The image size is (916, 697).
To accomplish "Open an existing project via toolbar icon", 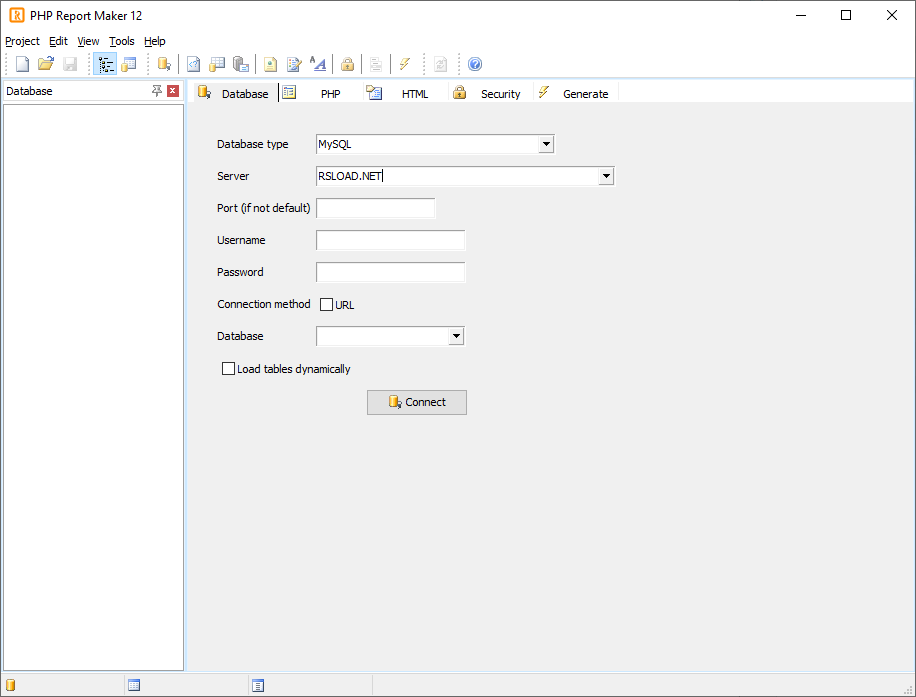I will pyautogui.click(x=45, y=63).
